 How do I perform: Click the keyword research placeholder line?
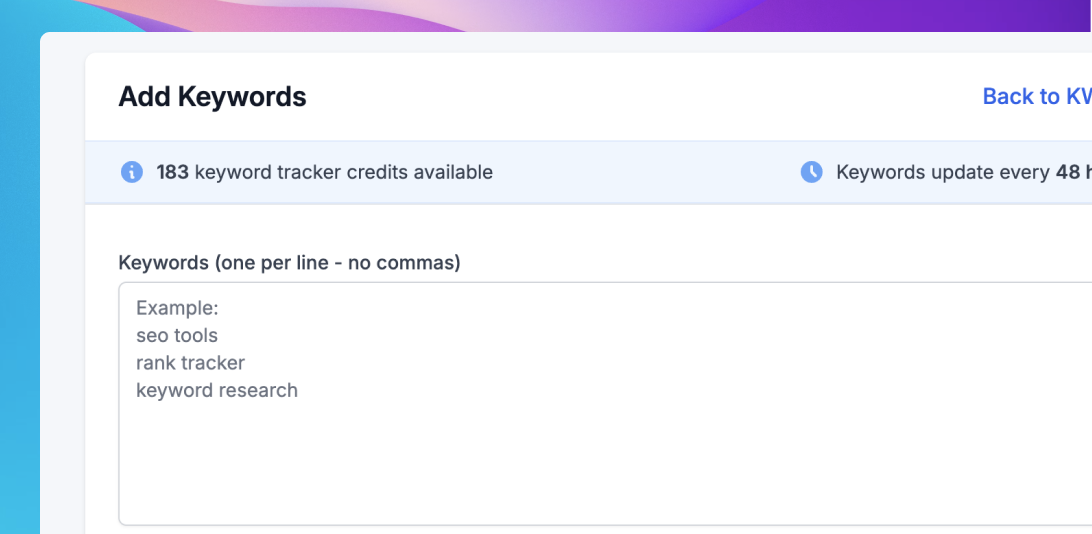point(217,390)
